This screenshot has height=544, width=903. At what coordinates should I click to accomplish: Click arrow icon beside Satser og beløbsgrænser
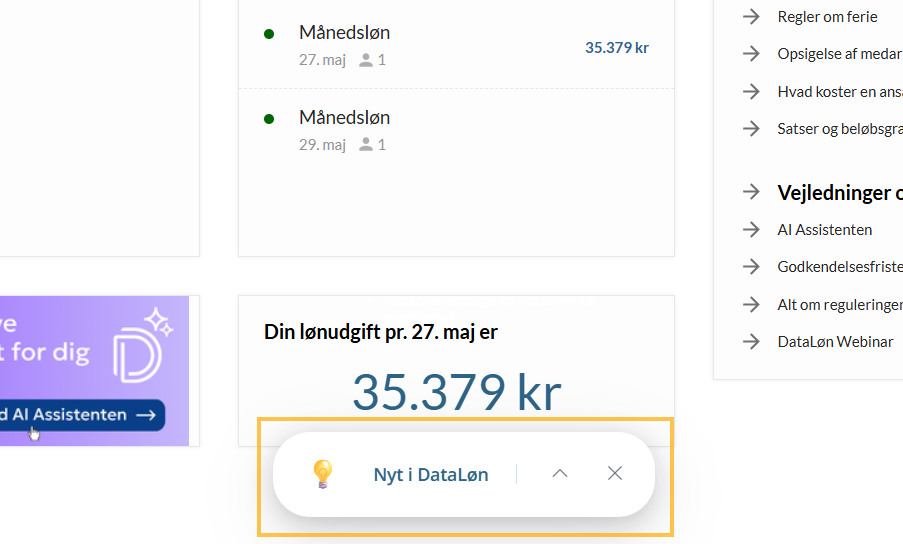point(751,128)
